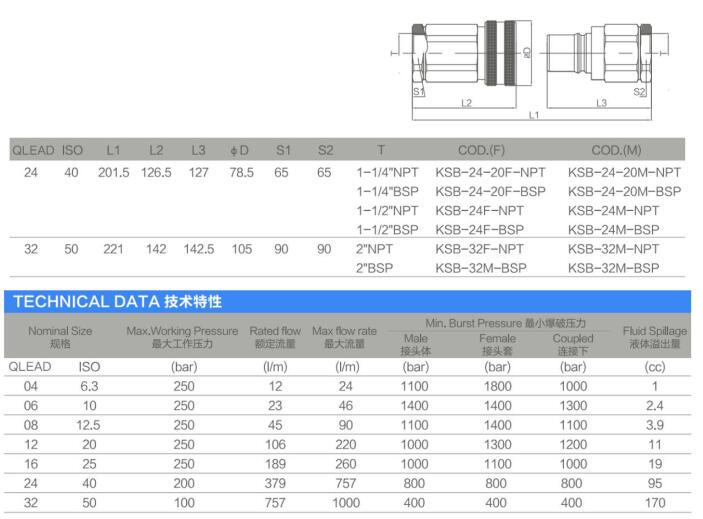Select the 170 cc fluid spillage value
703x519 pixels.
click(x=655, y=502)
